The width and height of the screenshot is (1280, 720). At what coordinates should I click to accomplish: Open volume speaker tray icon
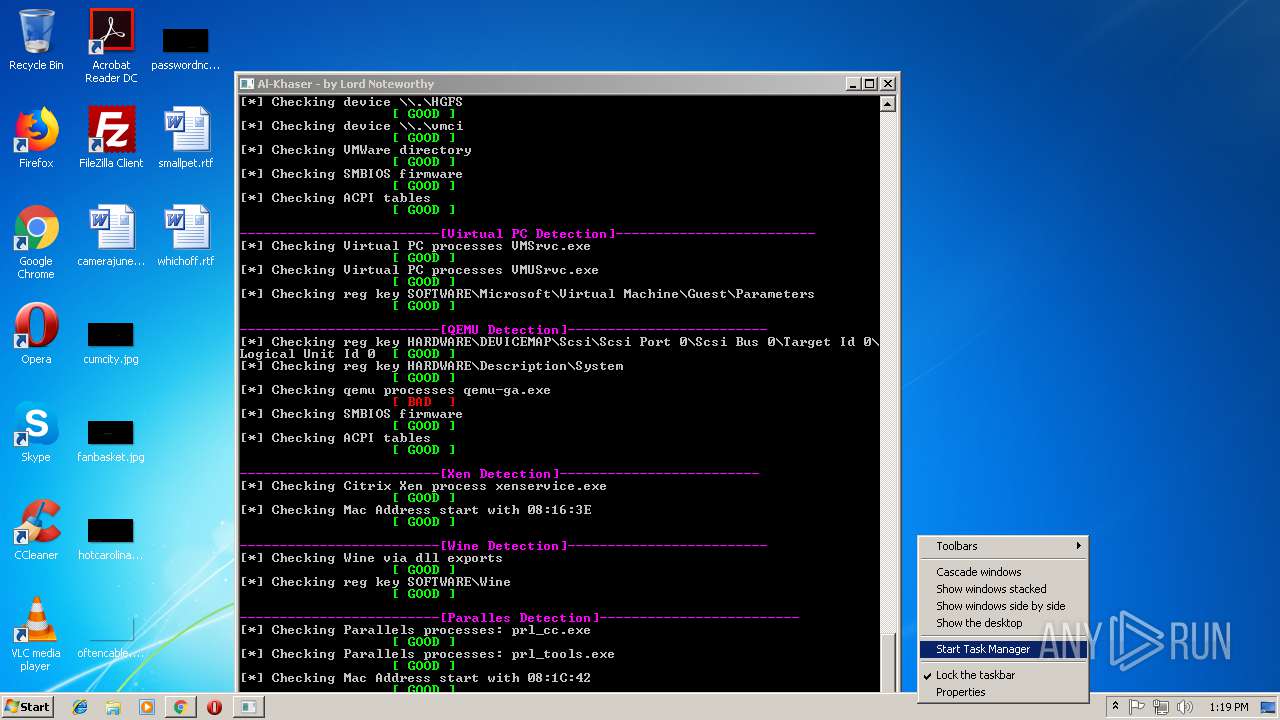(1185, 707)
